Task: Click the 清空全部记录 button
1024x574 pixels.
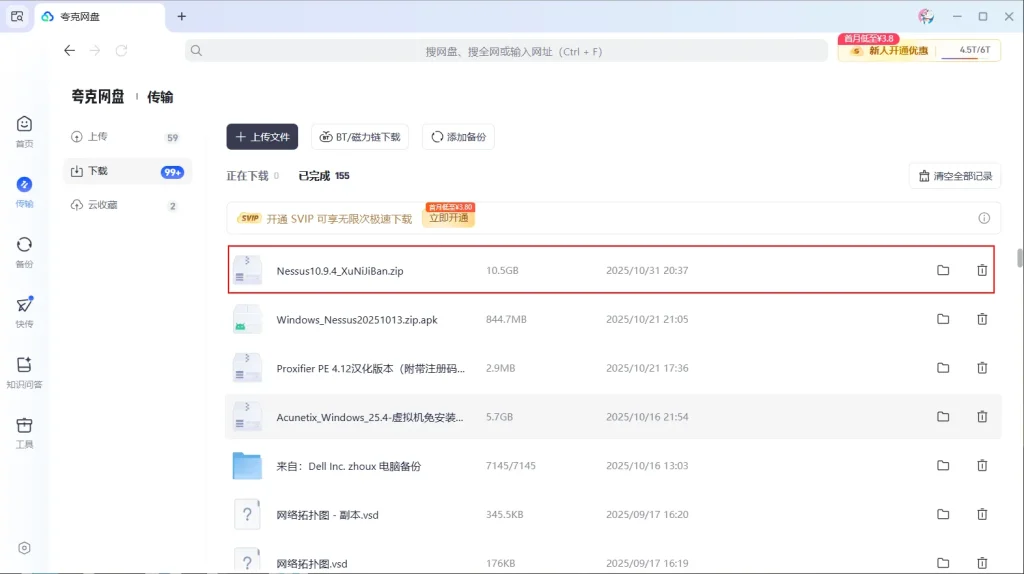Action: coord(955,176)
